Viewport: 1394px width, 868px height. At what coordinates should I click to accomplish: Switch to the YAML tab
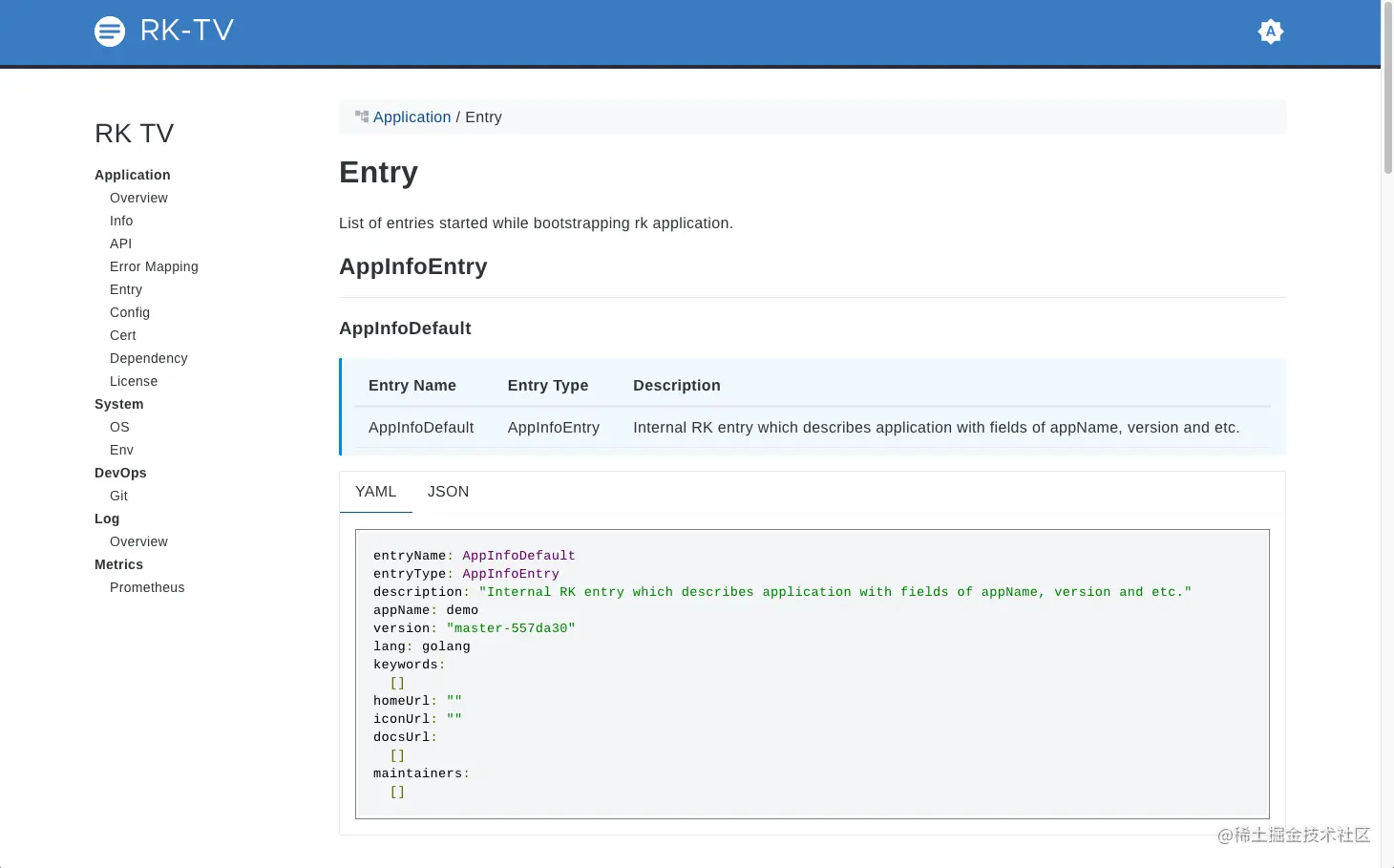(x=376, y=492)
